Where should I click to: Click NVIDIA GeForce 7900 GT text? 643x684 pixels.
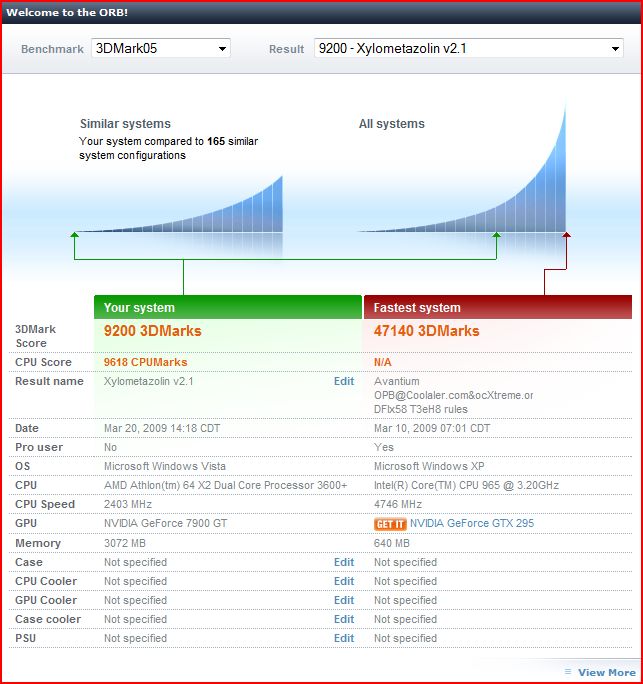click(165, 523)
